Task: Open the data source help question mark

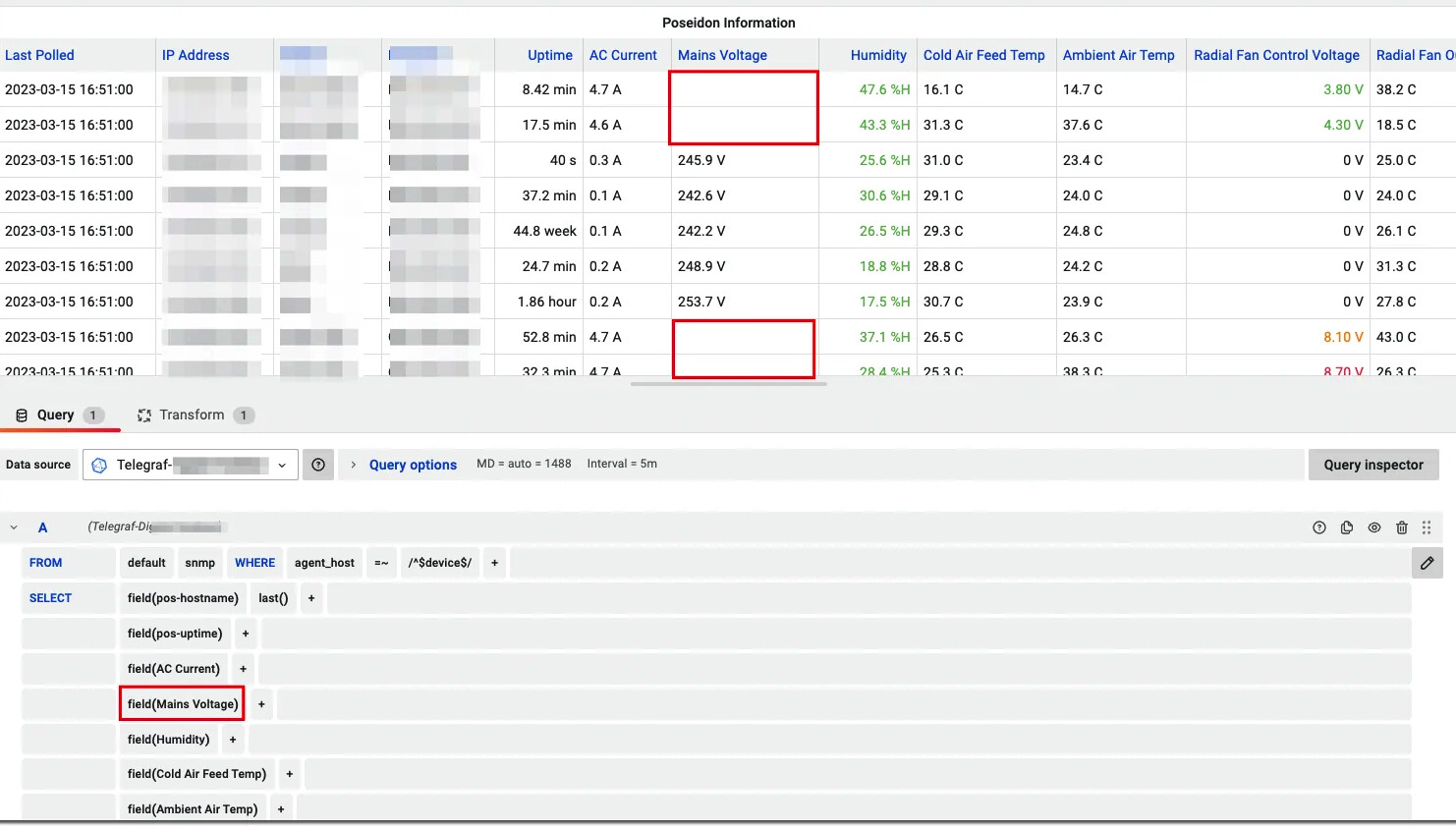Action: [318, 465]
